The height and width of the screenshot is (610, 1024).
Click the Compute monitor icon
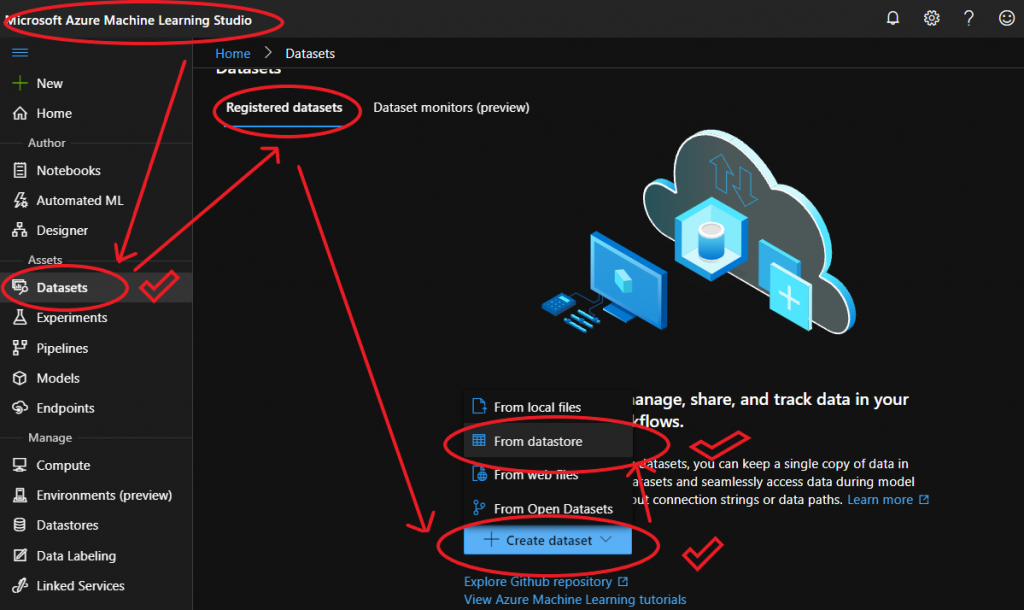point(20,465)
